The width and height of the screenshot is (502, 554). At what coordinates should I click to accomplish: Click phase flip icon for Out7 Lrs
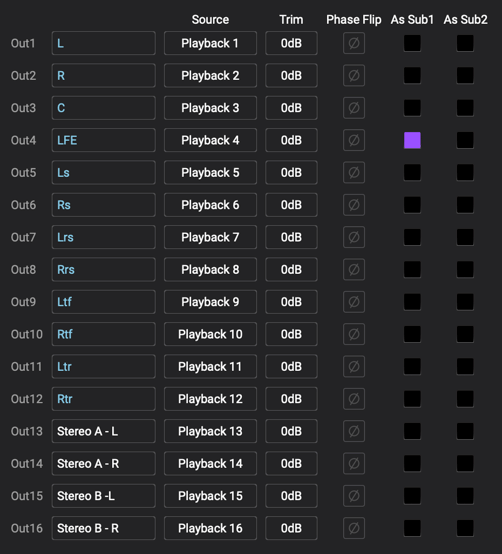coord(354,237)
